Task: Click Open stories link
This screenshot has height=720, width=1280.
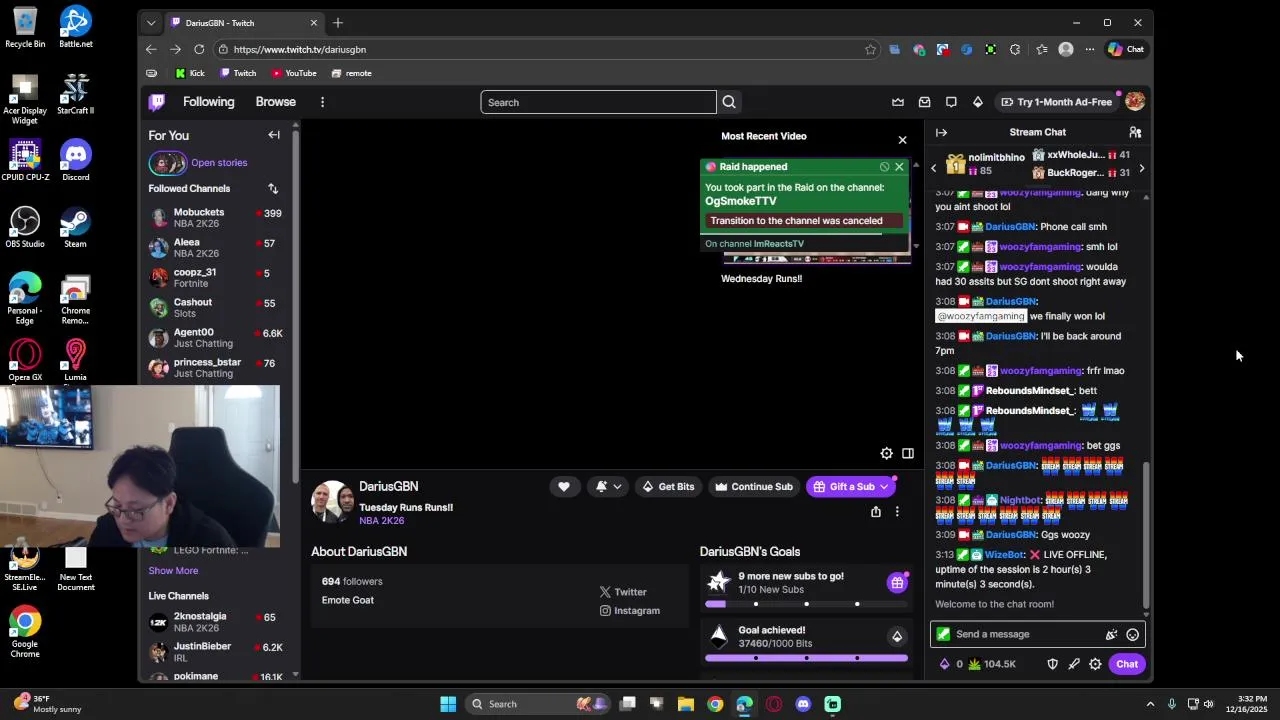Action: pyautogui.click(x=219, y=163)
